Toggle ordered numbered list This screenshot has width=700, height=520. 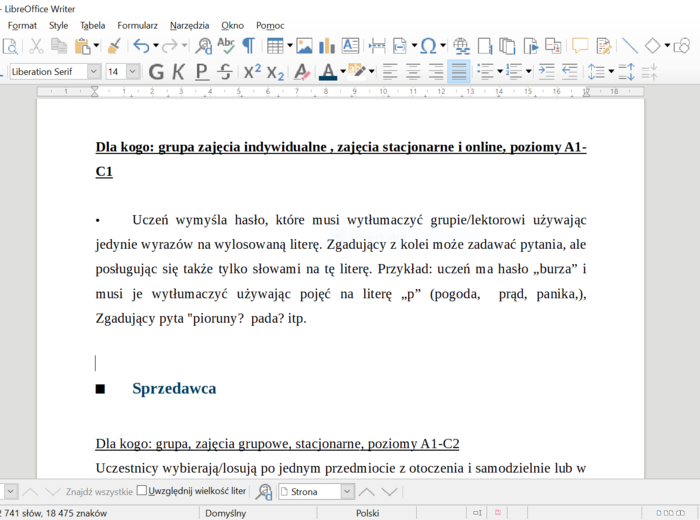pos(514,72)
